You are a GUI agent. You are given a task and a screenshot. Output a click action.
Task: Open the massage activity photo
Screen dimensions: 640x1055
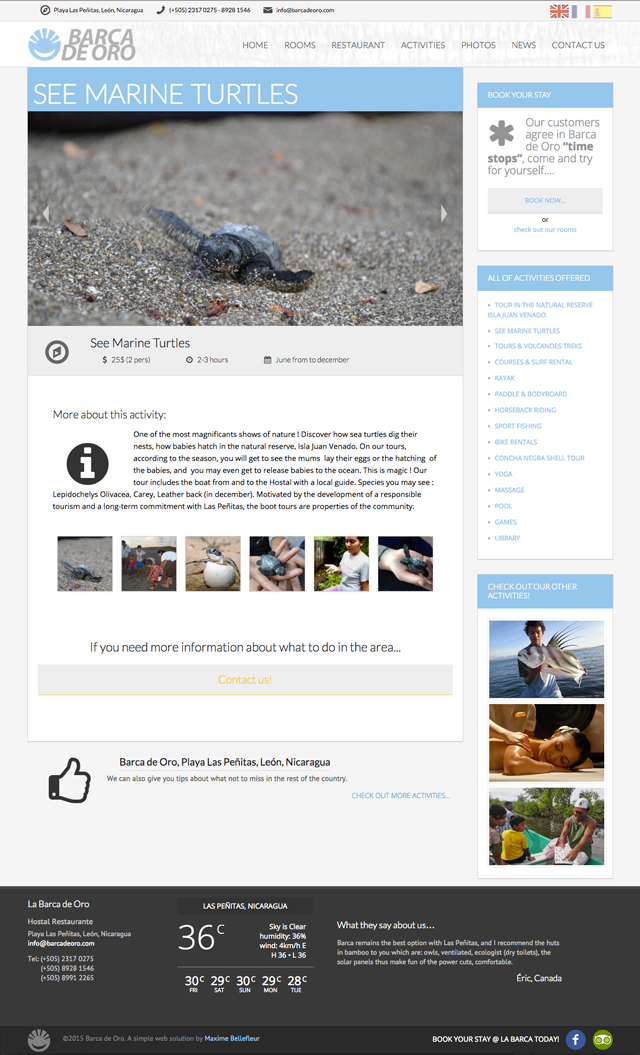point(546,743)
